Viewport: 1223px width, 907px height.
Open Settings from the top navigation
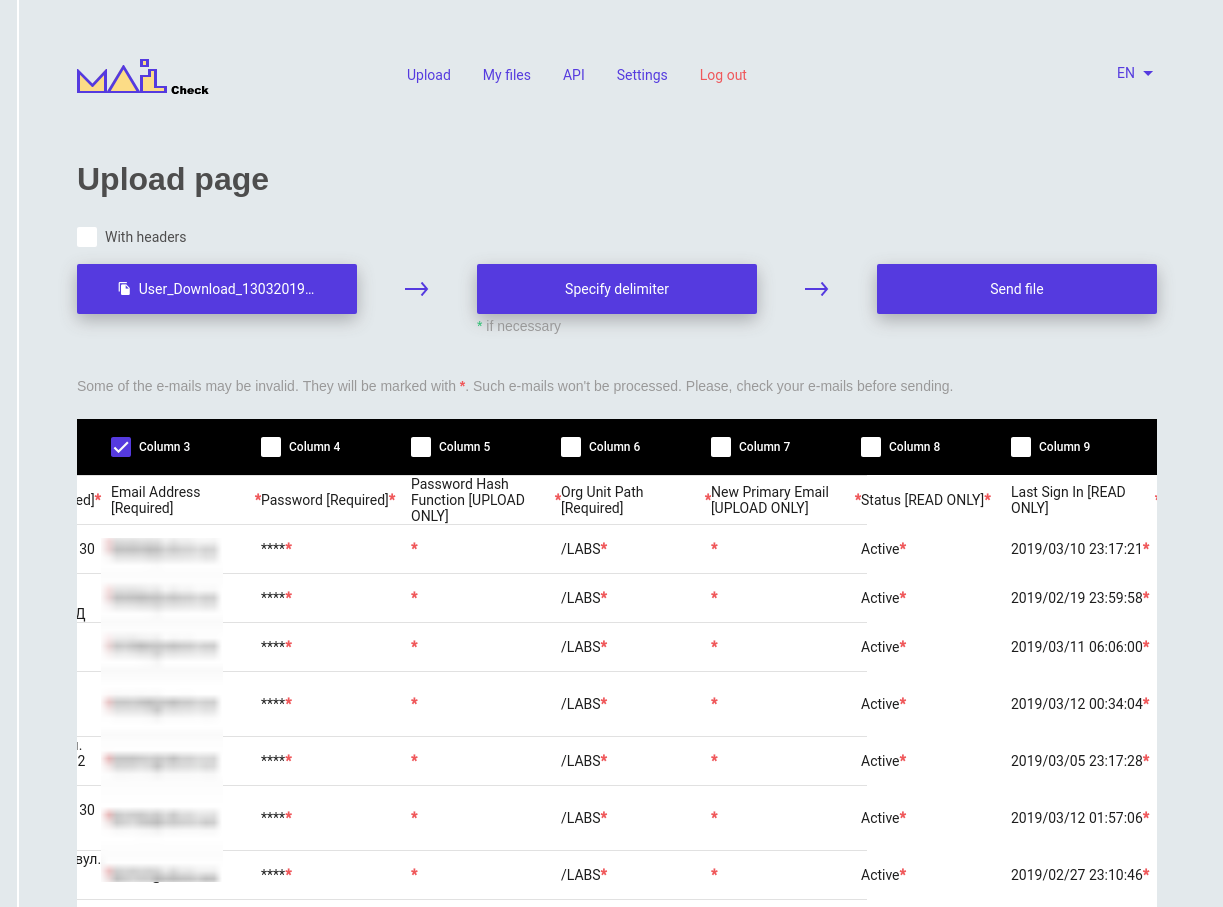click(x=642, y=75)
